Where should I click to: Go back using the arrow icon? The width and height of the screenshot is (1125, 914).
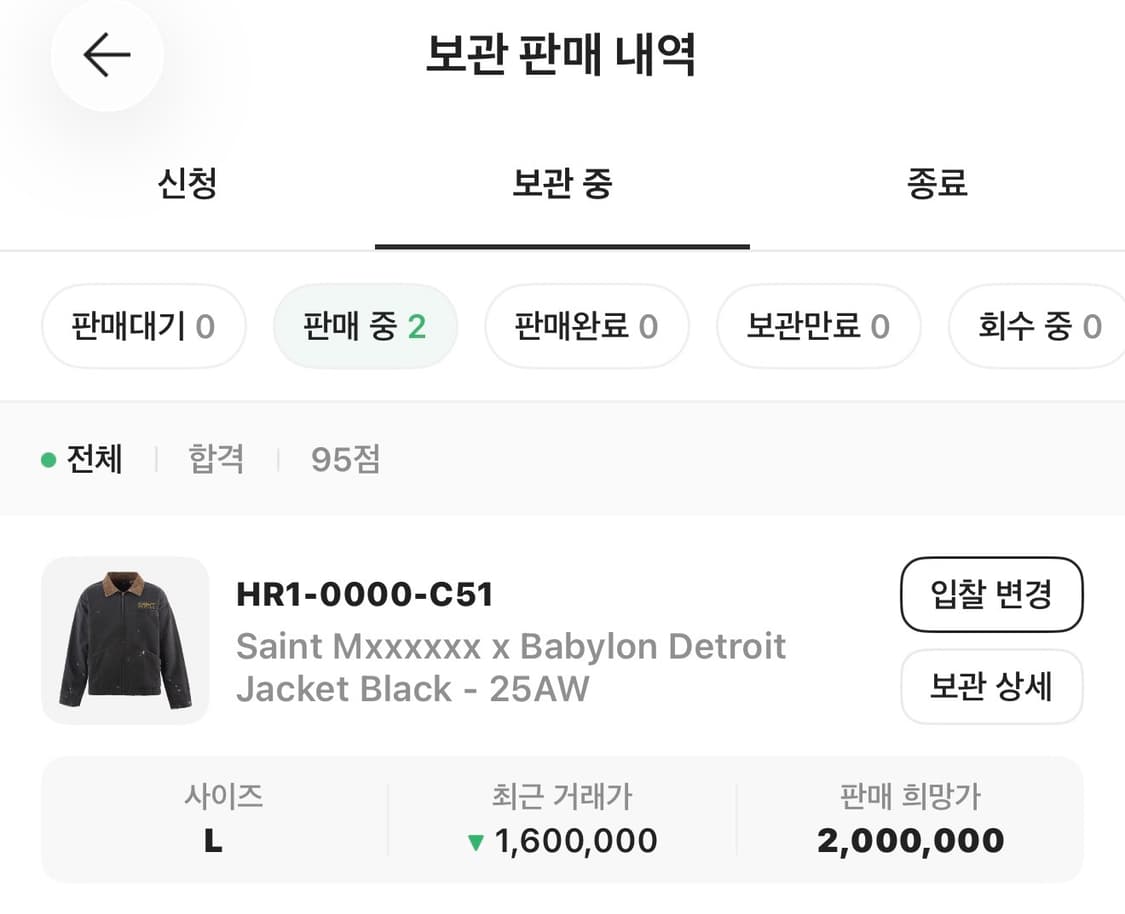(106, 55)
